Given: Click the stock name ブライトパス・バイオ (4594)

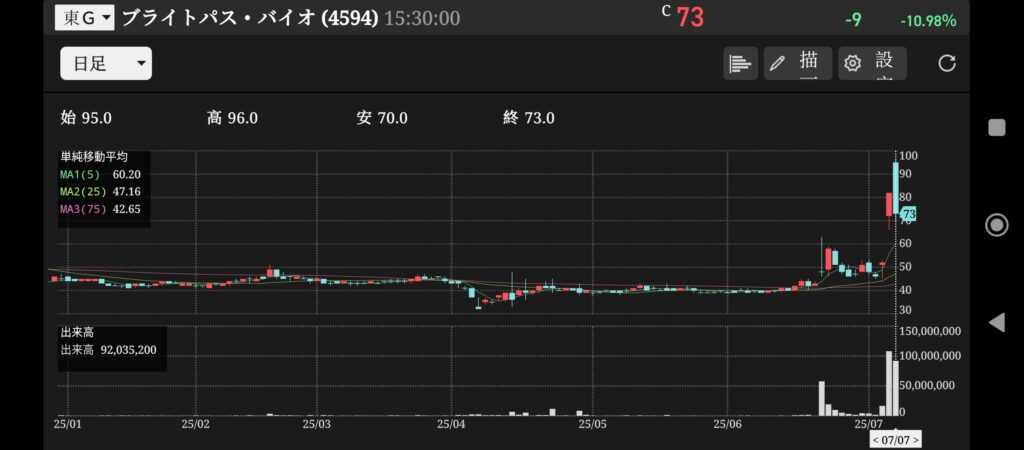Looking at the screenshot, I should 250,18.
